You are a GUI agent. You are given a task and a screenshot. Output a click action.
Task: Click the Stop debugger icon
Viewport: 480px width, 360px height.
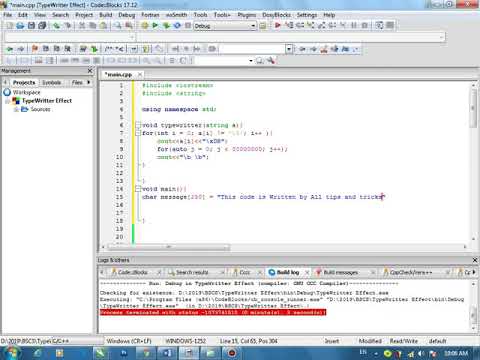coord(365,25)
